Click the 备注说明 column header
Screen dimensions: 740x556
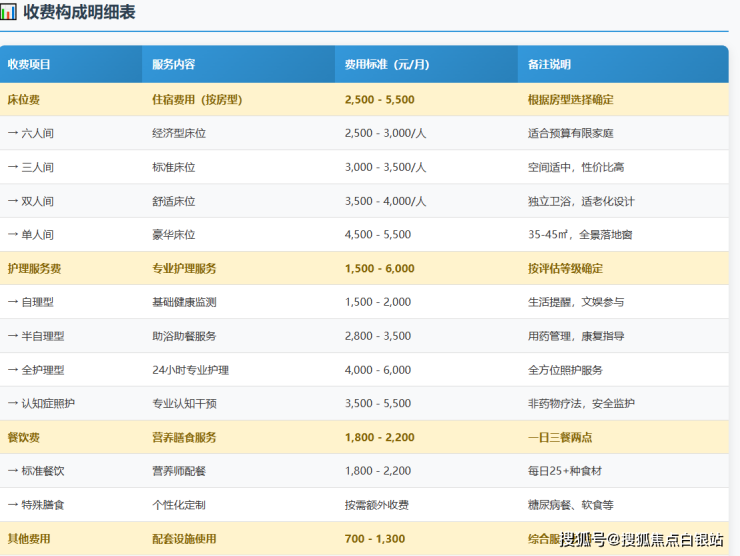click(x=549, y=64)
